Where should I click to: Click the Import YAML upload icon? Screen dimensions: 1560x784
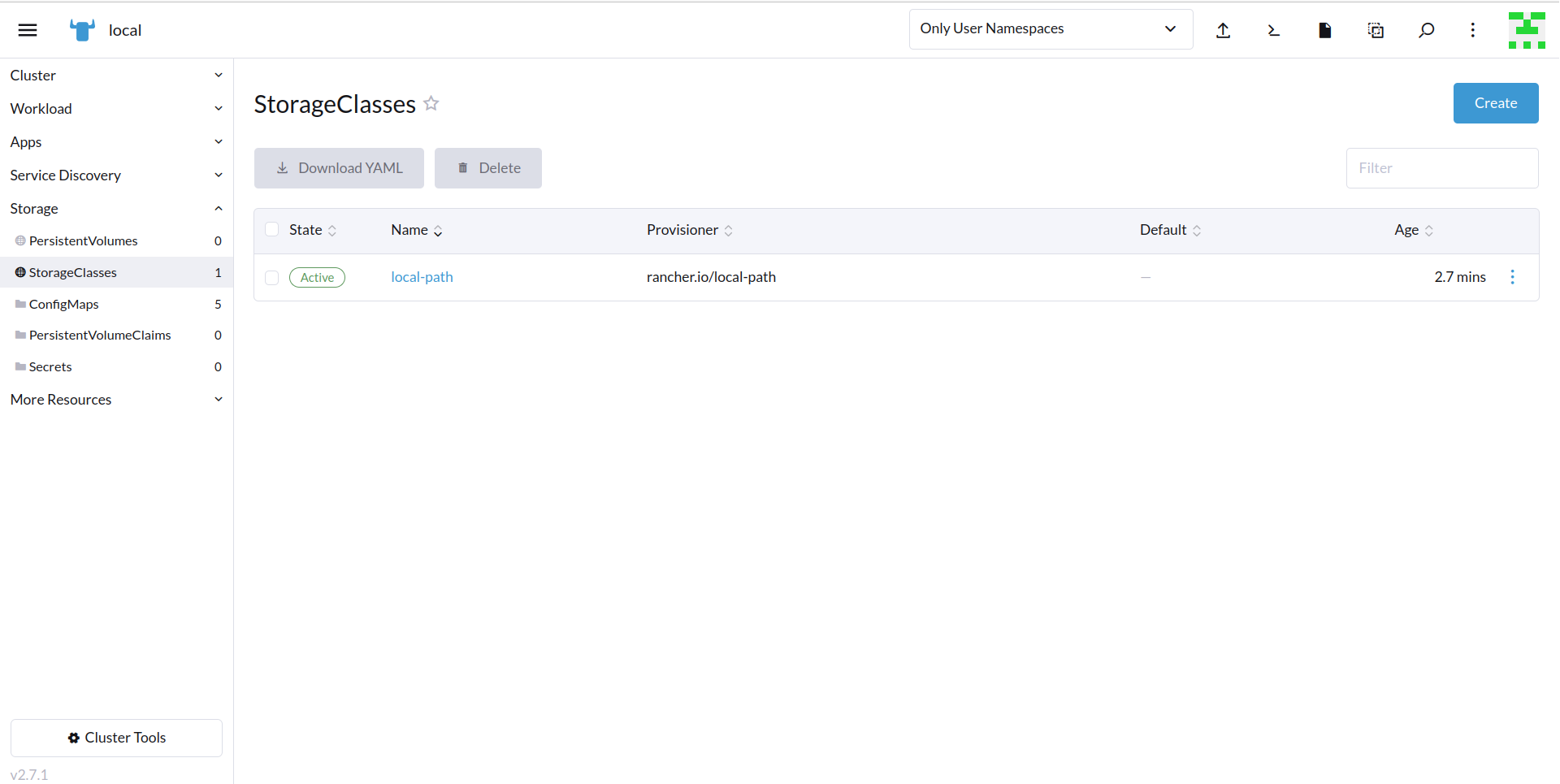click(x=1223, y=30)
